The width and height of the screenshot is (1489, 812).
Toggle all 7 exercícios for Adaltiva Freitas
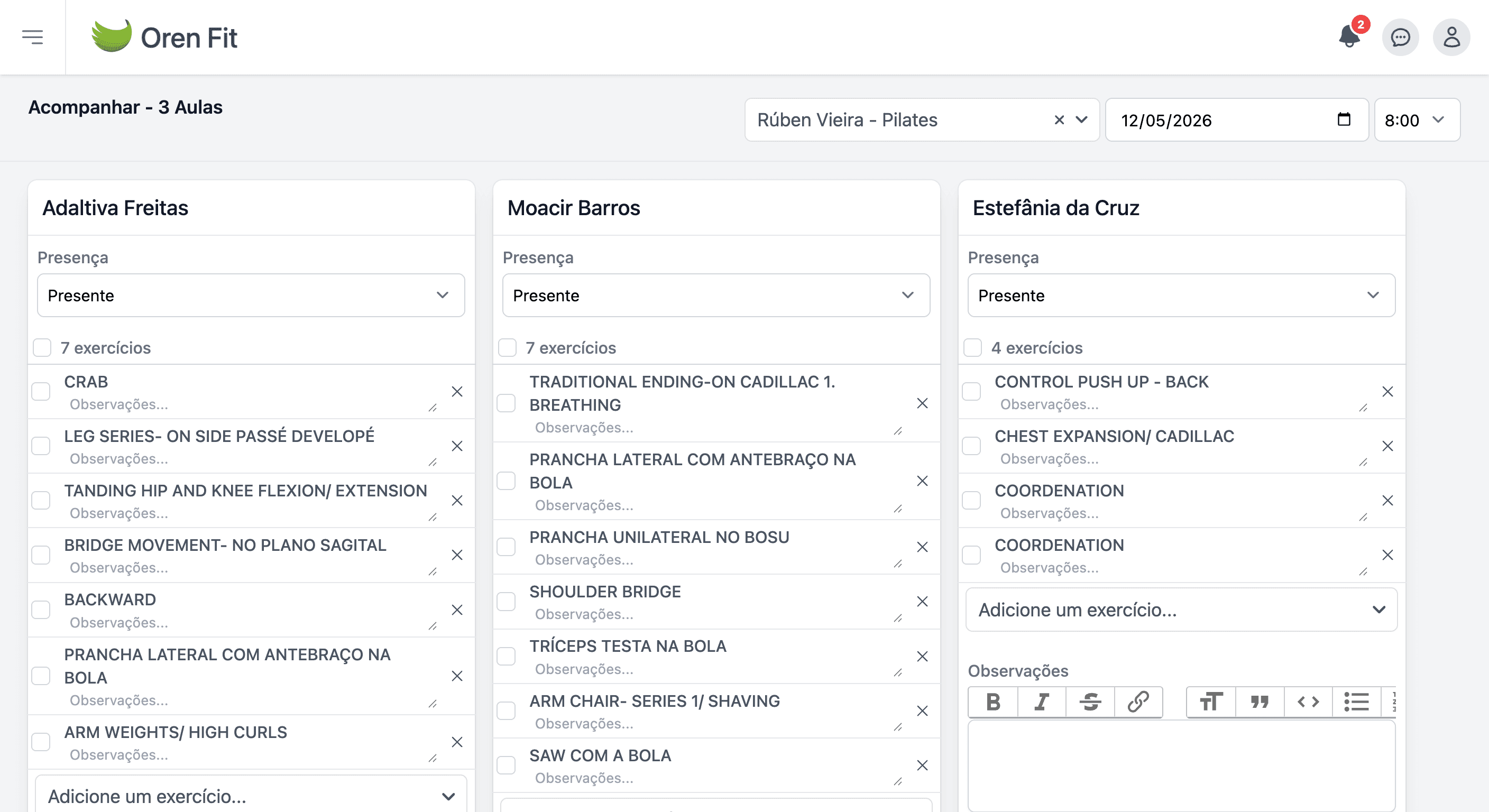pos(42,348)
